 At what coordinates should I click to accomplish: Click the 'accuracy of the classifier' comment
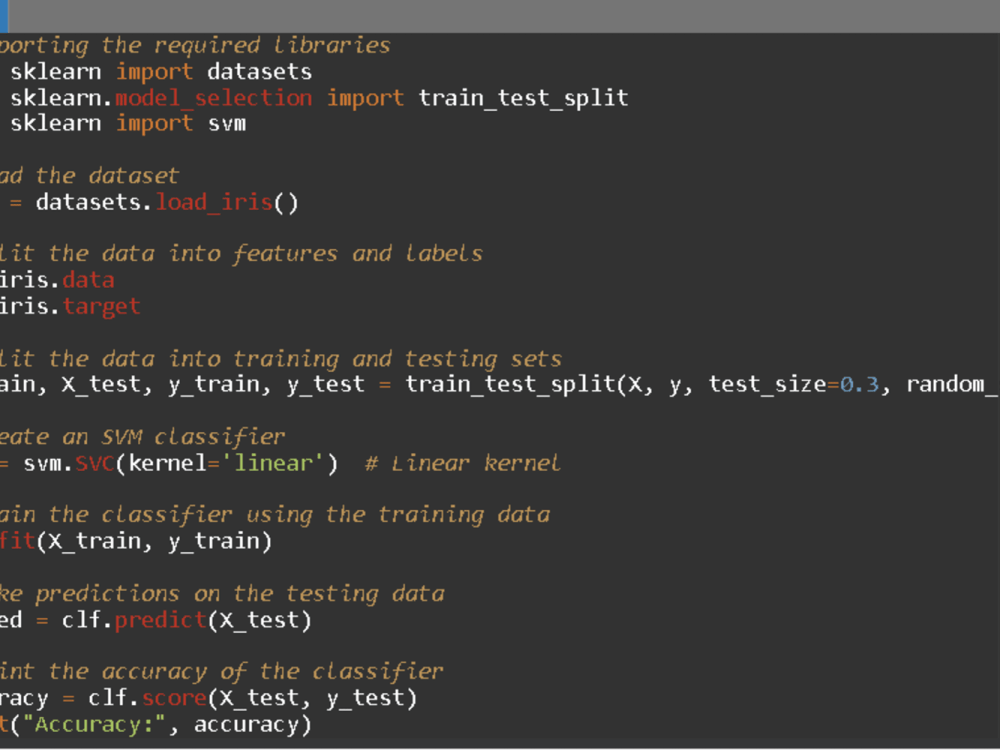pyautogui.click(x=221, y=672)
